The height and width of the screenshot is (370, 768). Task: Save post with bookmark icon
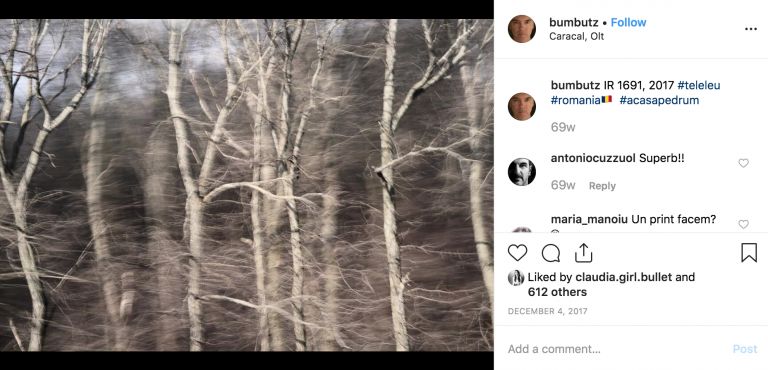(x=749, y=253)
